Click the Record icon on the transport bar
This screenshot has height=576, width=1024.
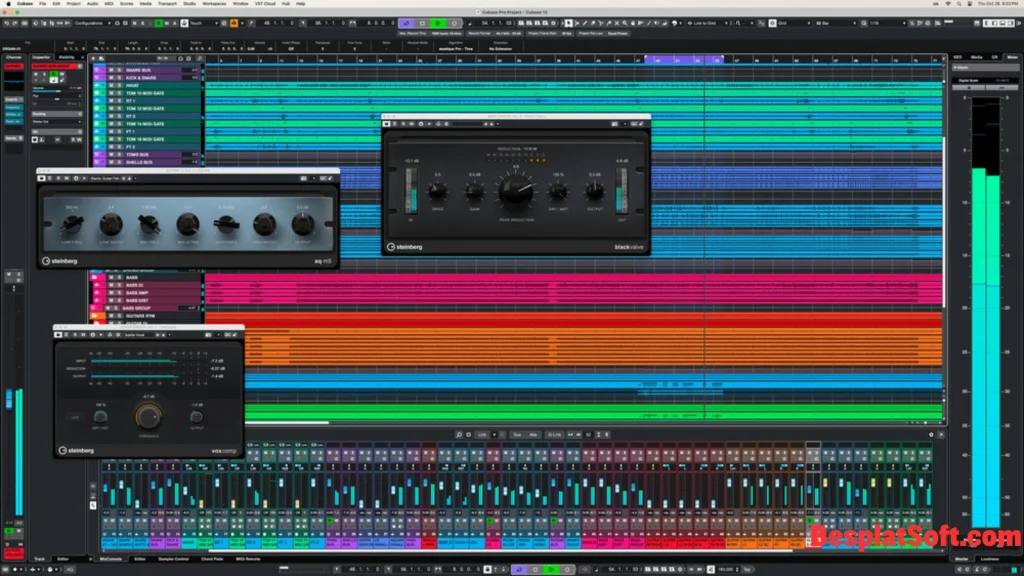point(454,22)
